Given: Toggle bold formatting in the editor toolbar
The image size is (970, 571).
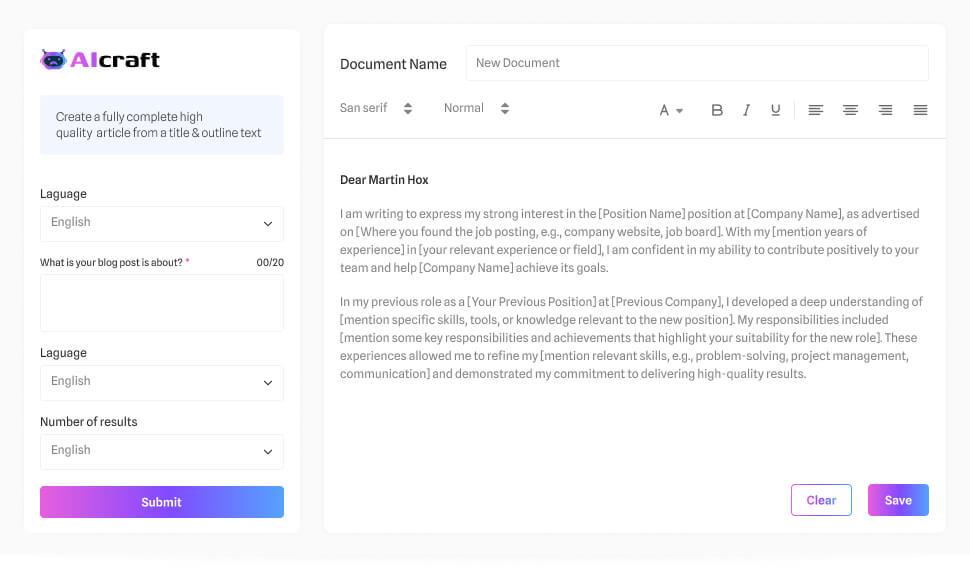Looking at the screenshot, I should click(x=716, y=110).
